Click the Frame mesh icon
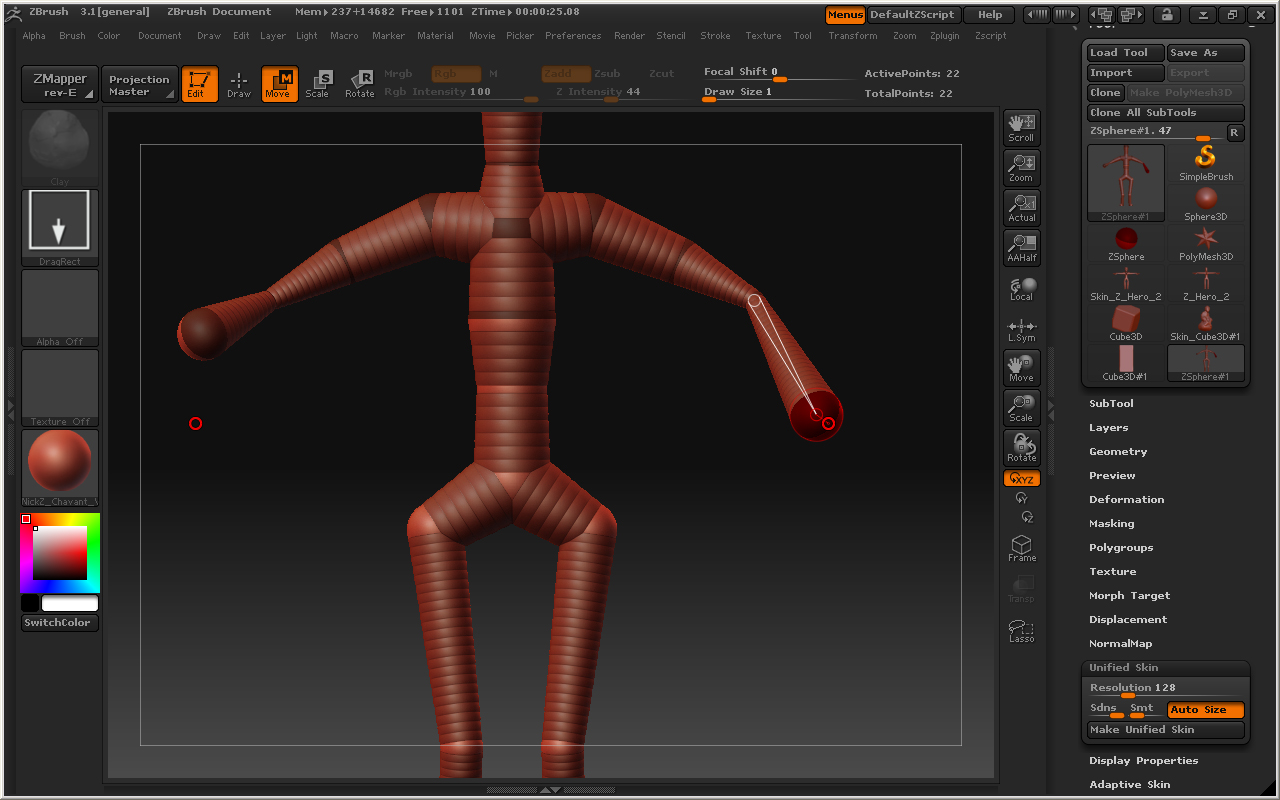Viewport: 1280px width, 800px height. tap(1021, 548)
